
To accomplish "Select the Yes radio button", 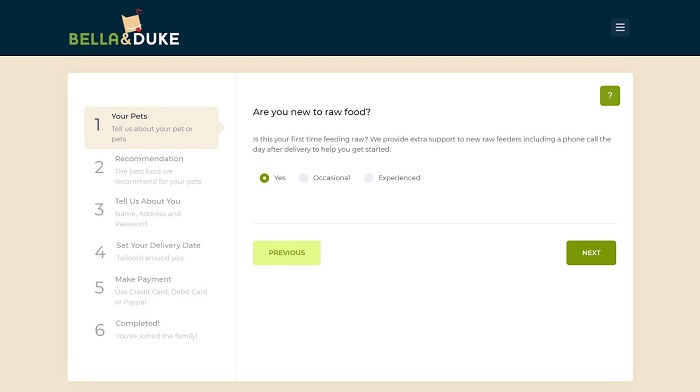I will coord(264,178).
